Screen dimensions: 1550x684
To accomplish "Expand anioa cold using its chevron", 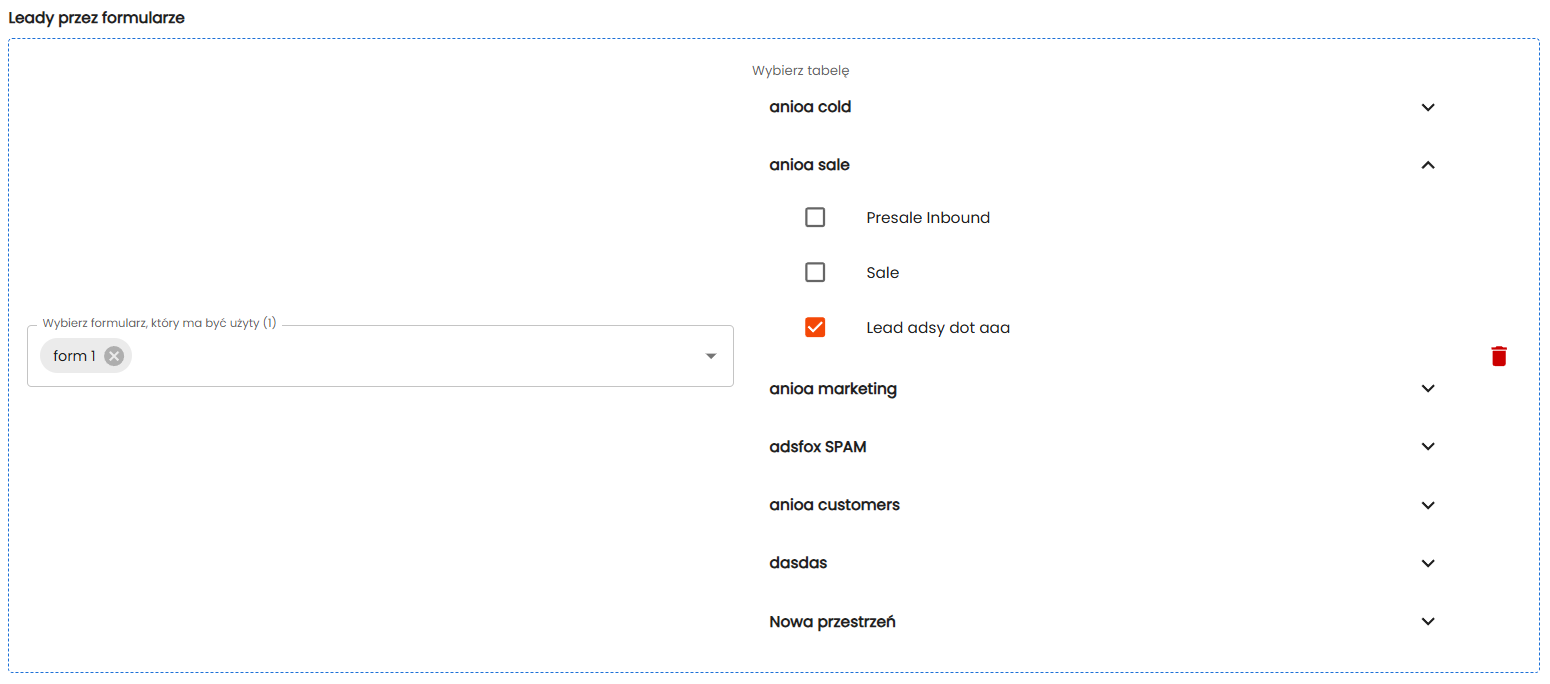I will pyautogui.click(x=1428, y=107).
